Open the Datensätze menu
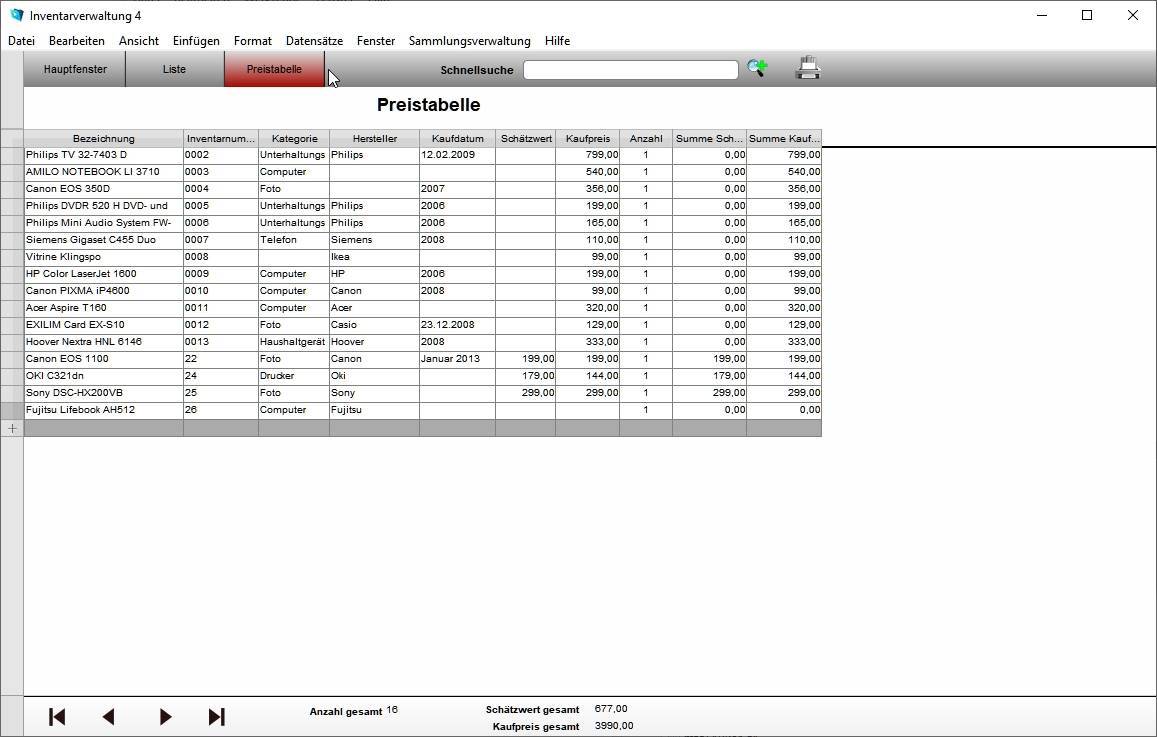The width and height of the screenshot is (1157, 737). point(314,41)
